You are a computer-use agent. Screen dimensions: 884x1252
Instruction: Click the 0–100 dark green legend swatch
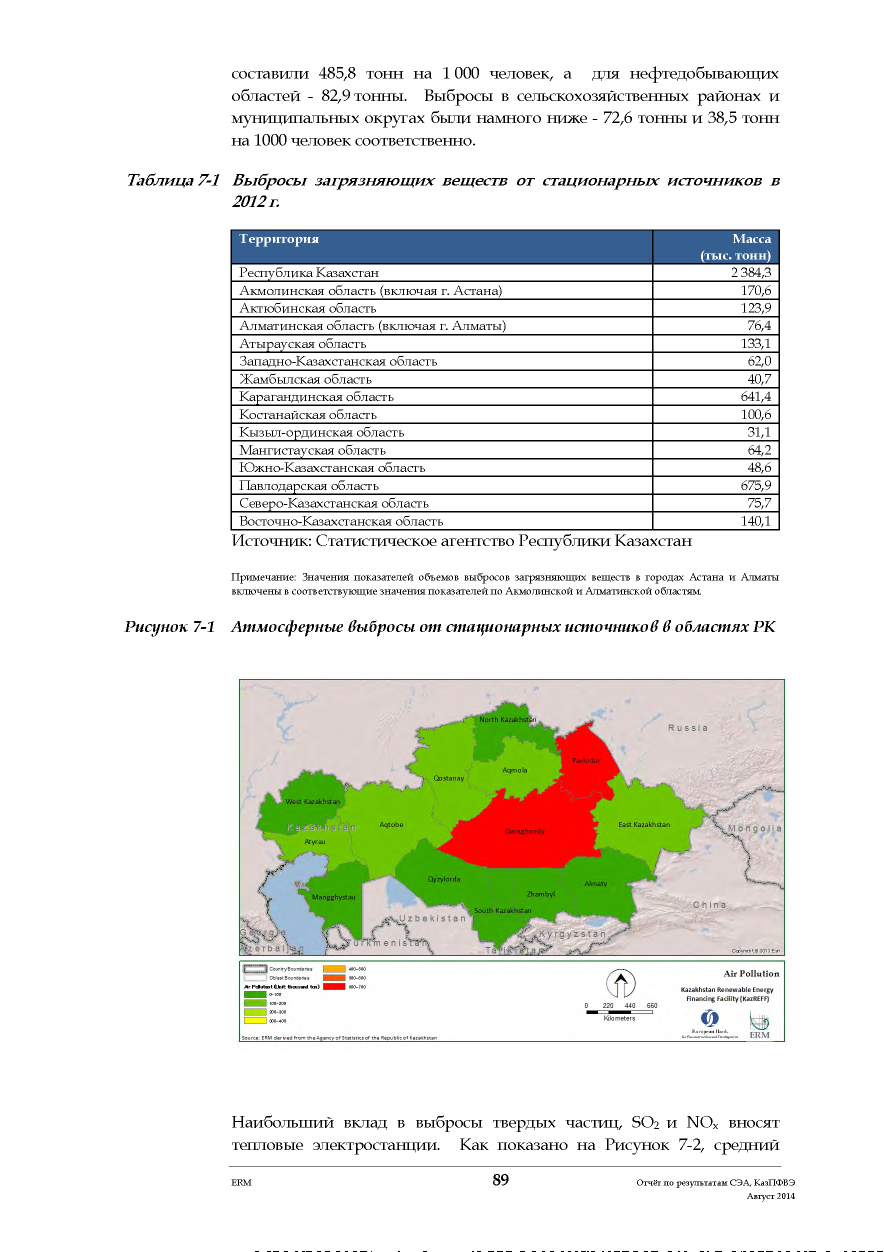coord(255,995)
